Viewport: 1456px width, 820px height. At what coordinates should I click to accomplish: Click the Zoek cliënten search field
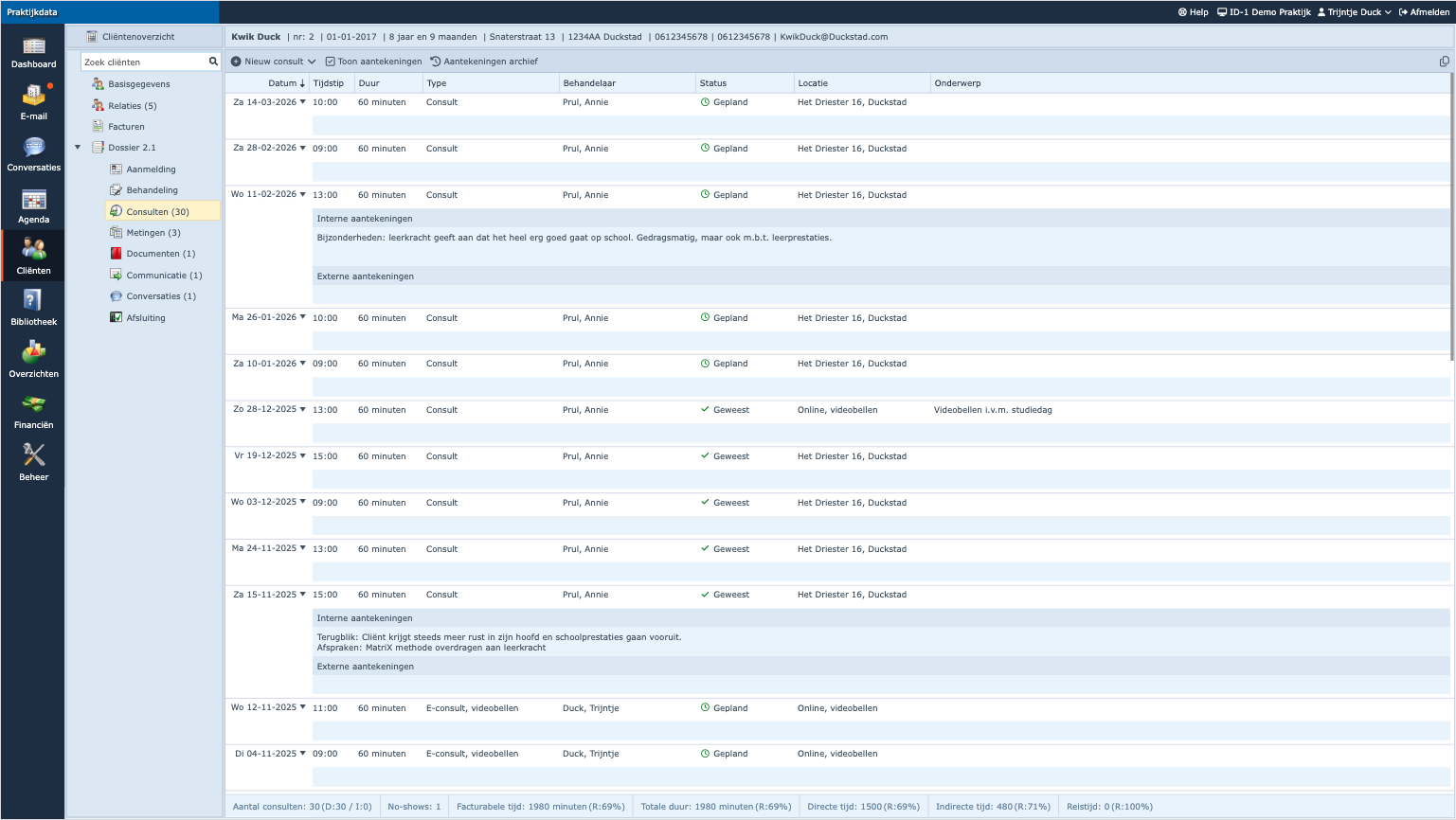click(144, 62)
